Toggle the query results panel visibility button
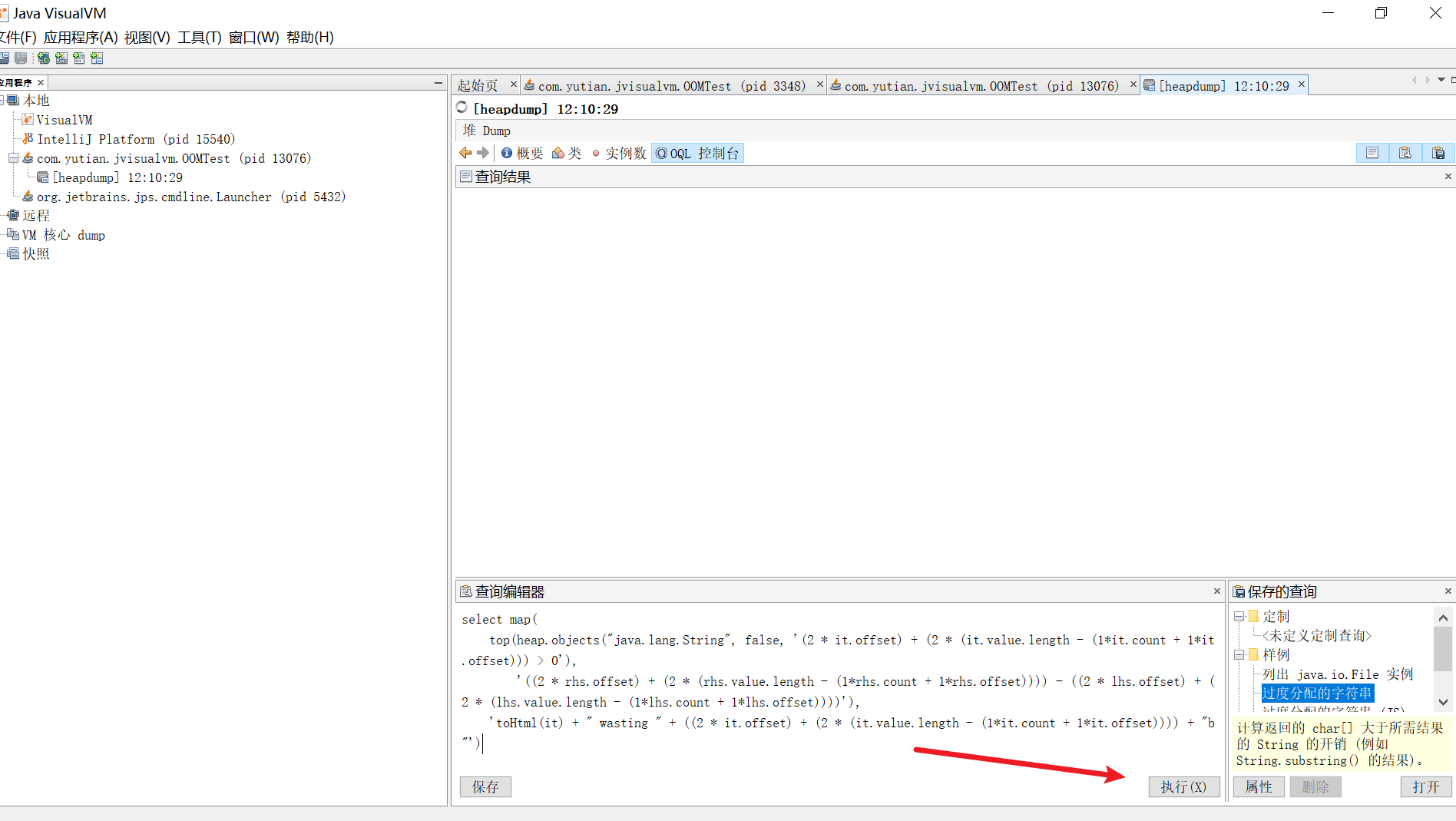Image resolution: width=1456 pixels, height=821 pixels. tap(1372, 153)
